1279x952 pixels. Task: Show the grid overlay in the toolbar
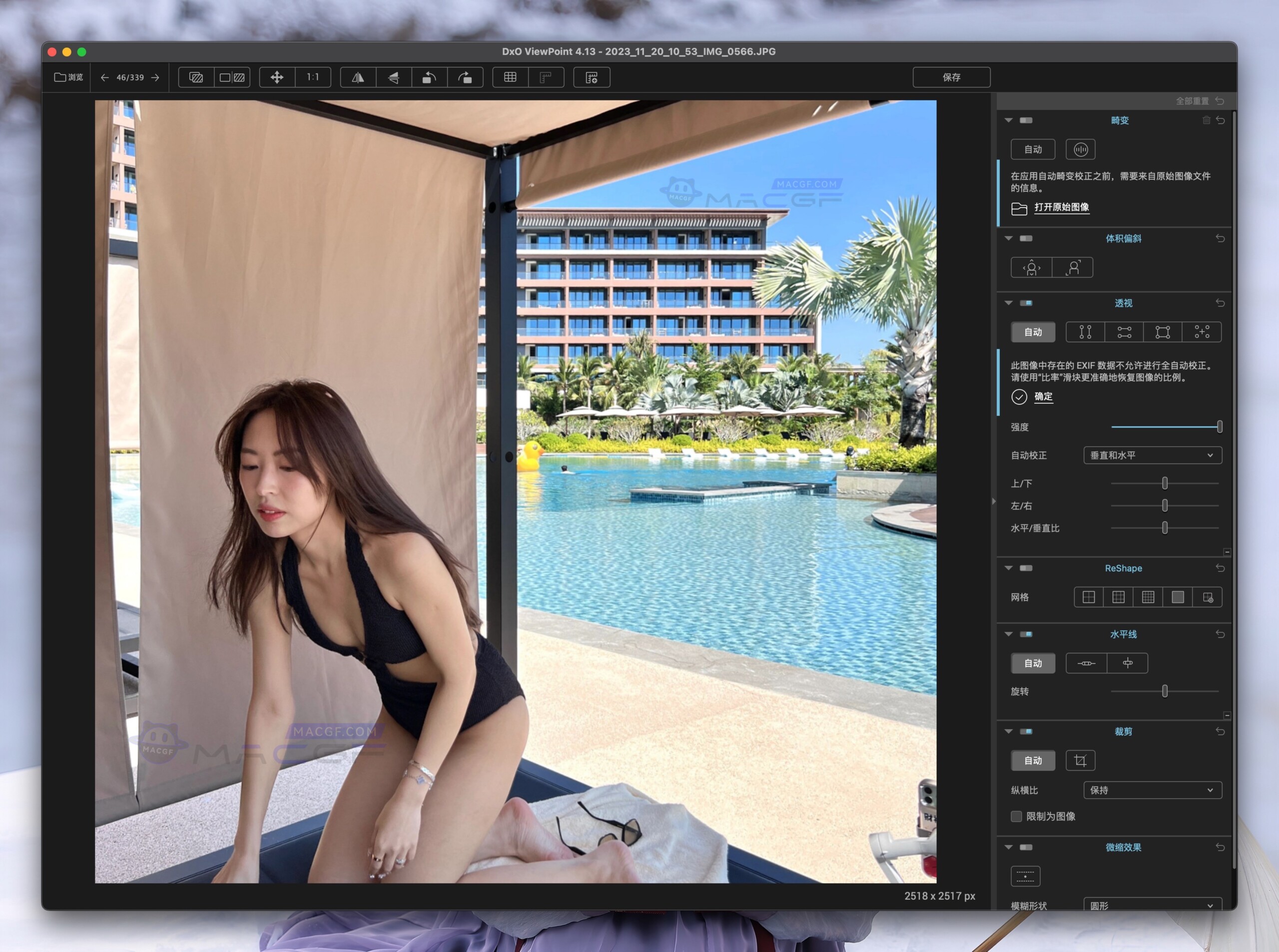pos(509,76)
